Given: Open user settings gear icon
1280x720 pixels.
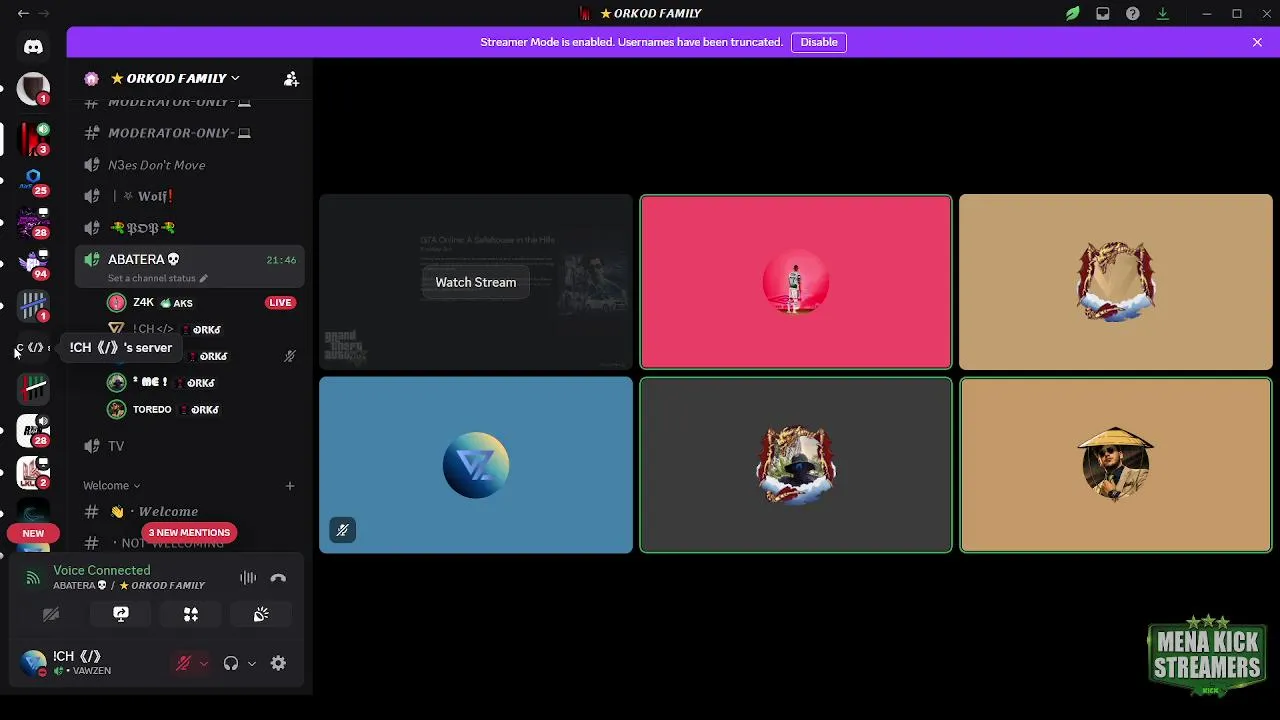Looking at the screenshot, I should point(278,663).
